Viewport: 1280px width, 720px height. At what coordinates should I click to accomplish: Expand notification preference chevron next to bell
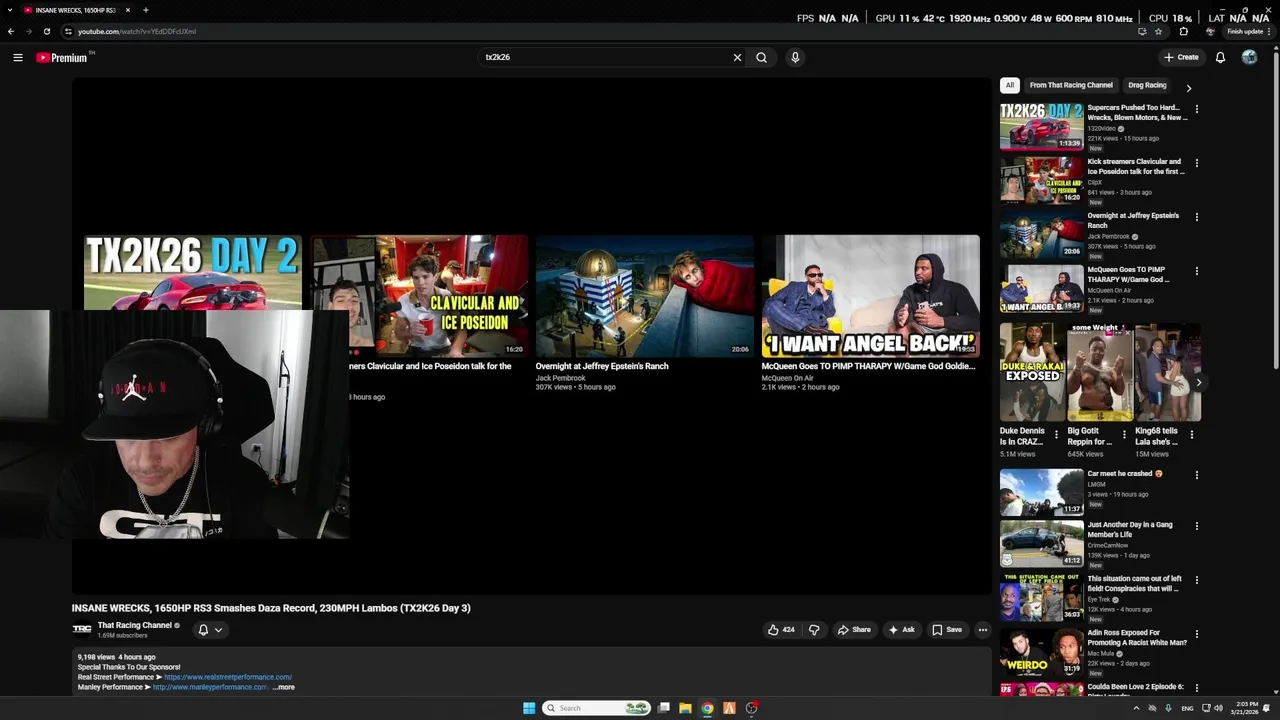point(218,630)
